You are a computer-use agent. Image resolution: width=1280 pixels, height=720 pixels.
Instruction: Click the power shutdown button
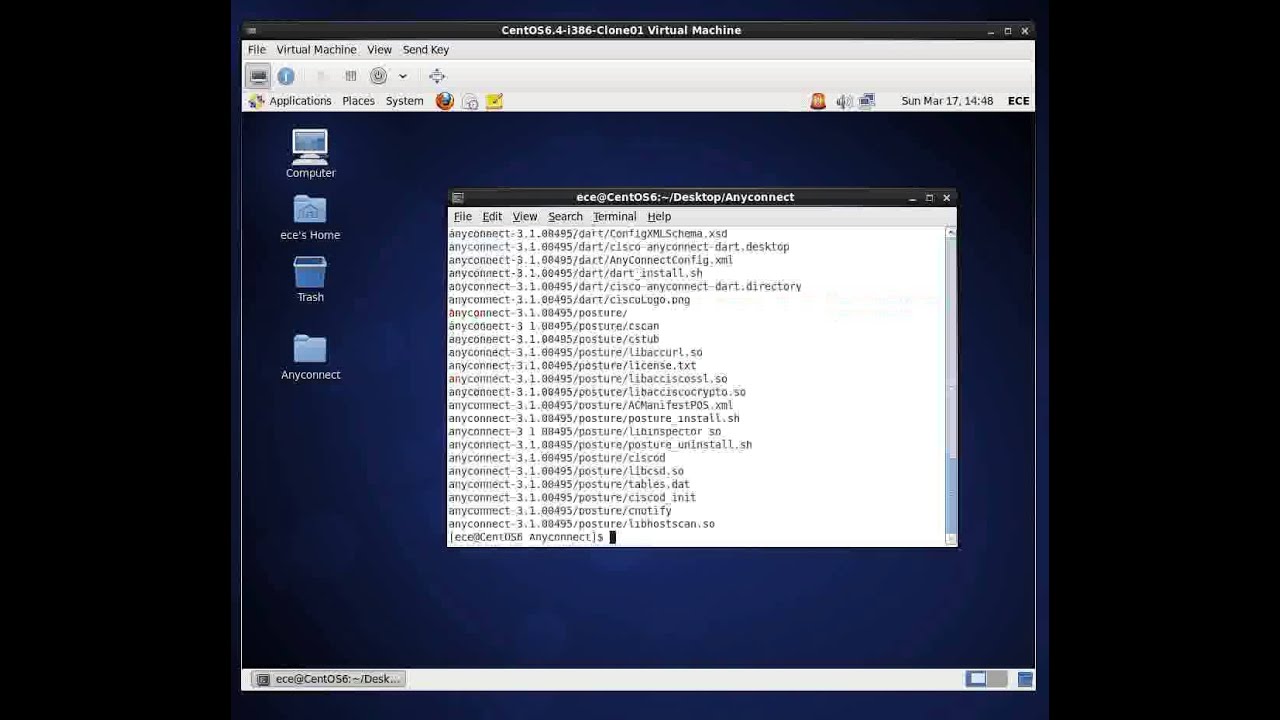(378, 76)
